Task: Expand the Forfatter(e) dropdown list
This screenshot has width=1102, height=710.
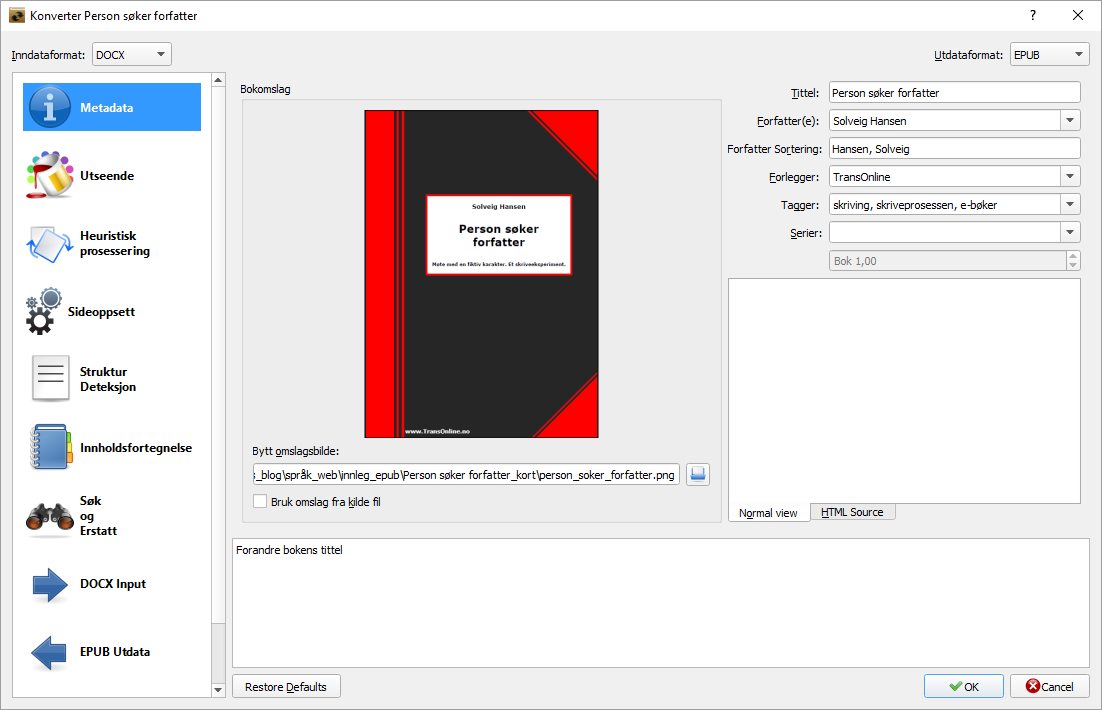Action: (1071, 121)
